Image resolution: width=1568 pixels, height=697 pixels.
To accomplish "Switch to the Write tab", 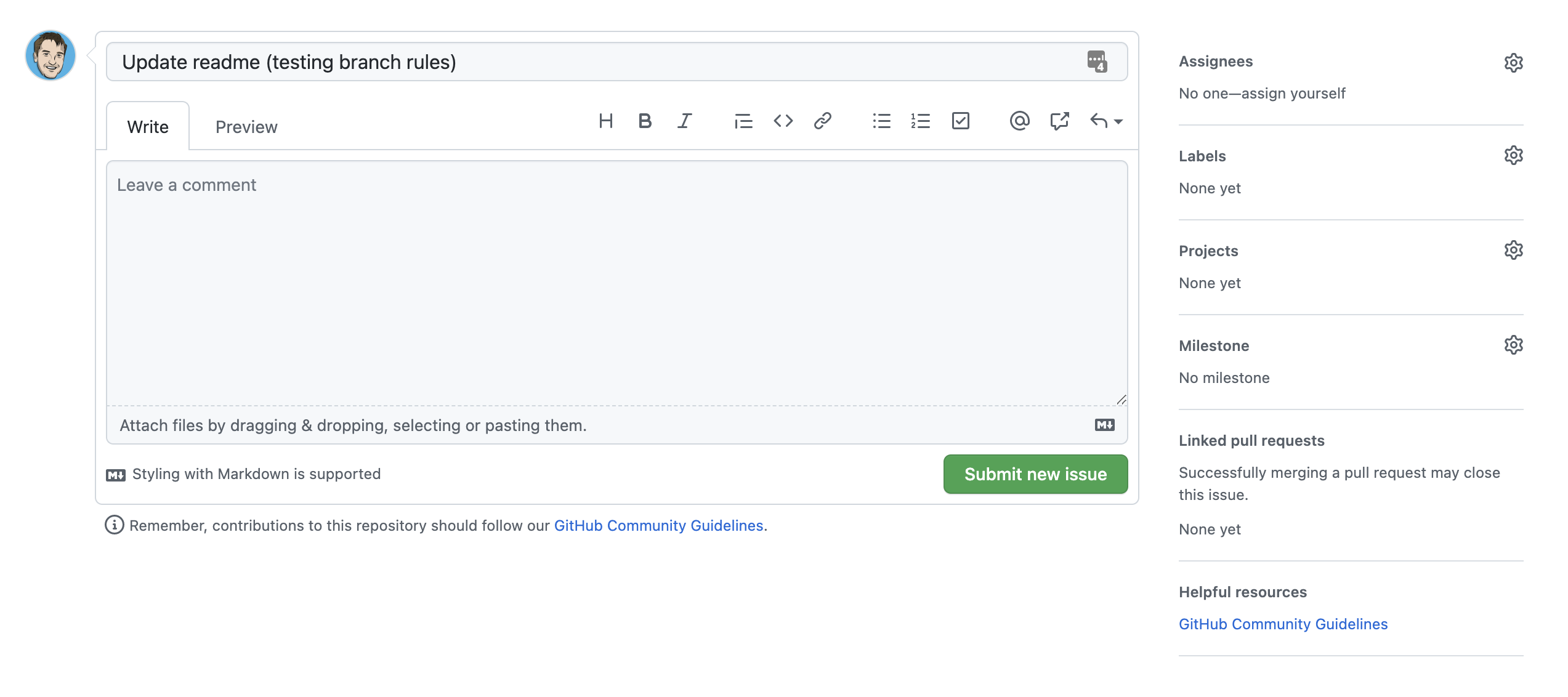I will tap(148, 126).
